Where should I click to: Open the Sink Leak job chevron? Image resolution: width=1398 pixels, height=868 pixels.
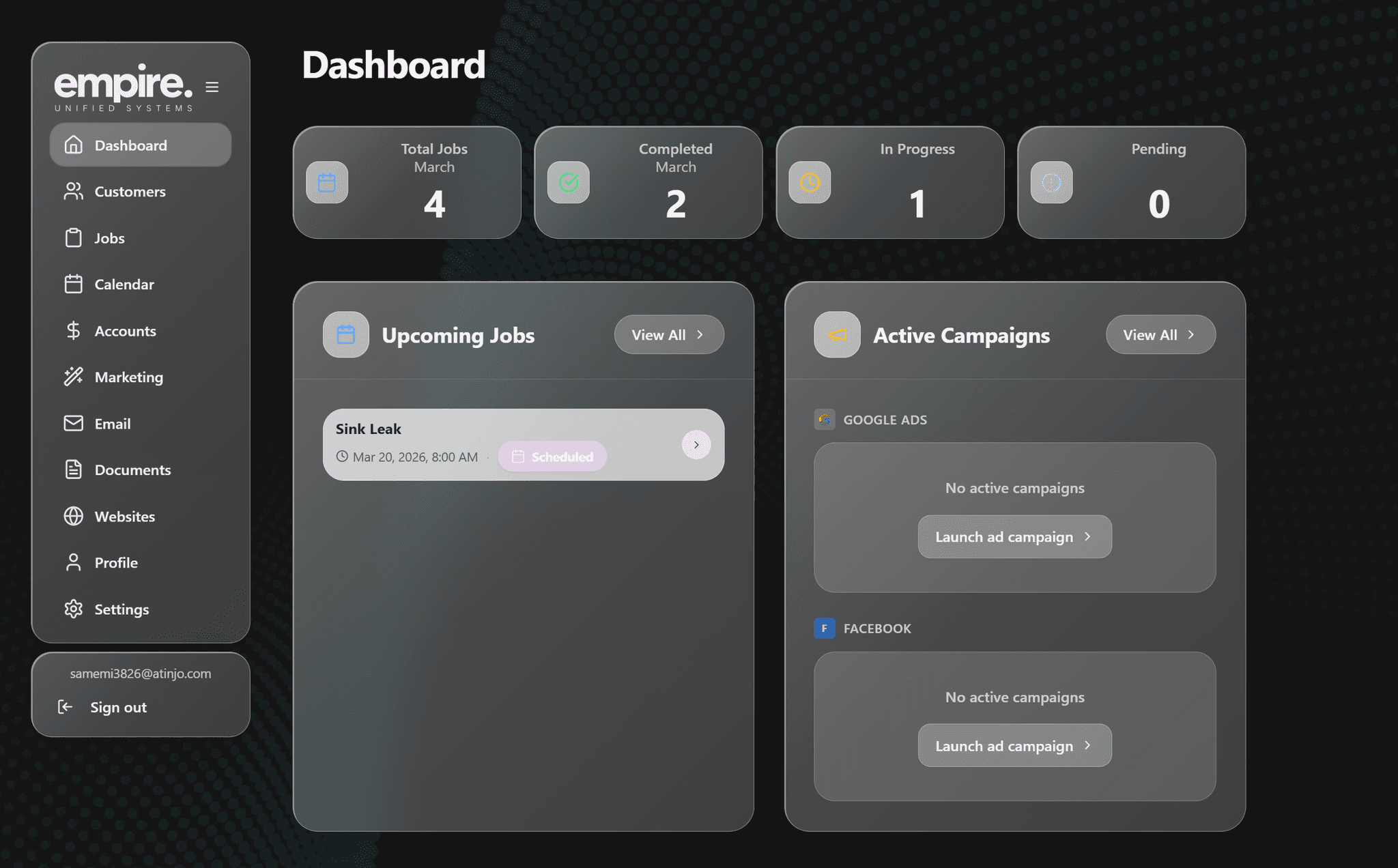click(696, 445)
